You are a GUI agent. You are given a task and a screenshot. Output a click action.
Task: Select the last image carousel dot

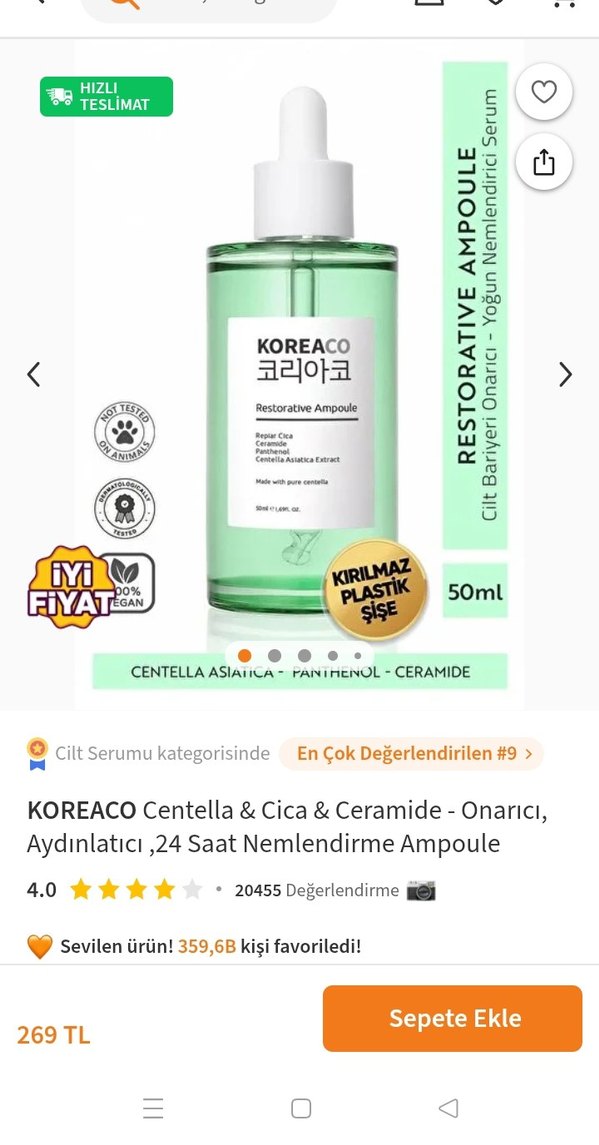tap(357, 656)
